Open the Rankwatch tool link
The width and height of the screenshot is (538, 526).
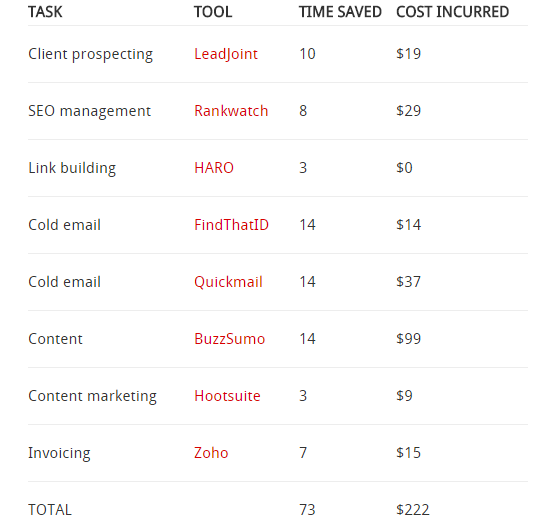click(231, 111)
